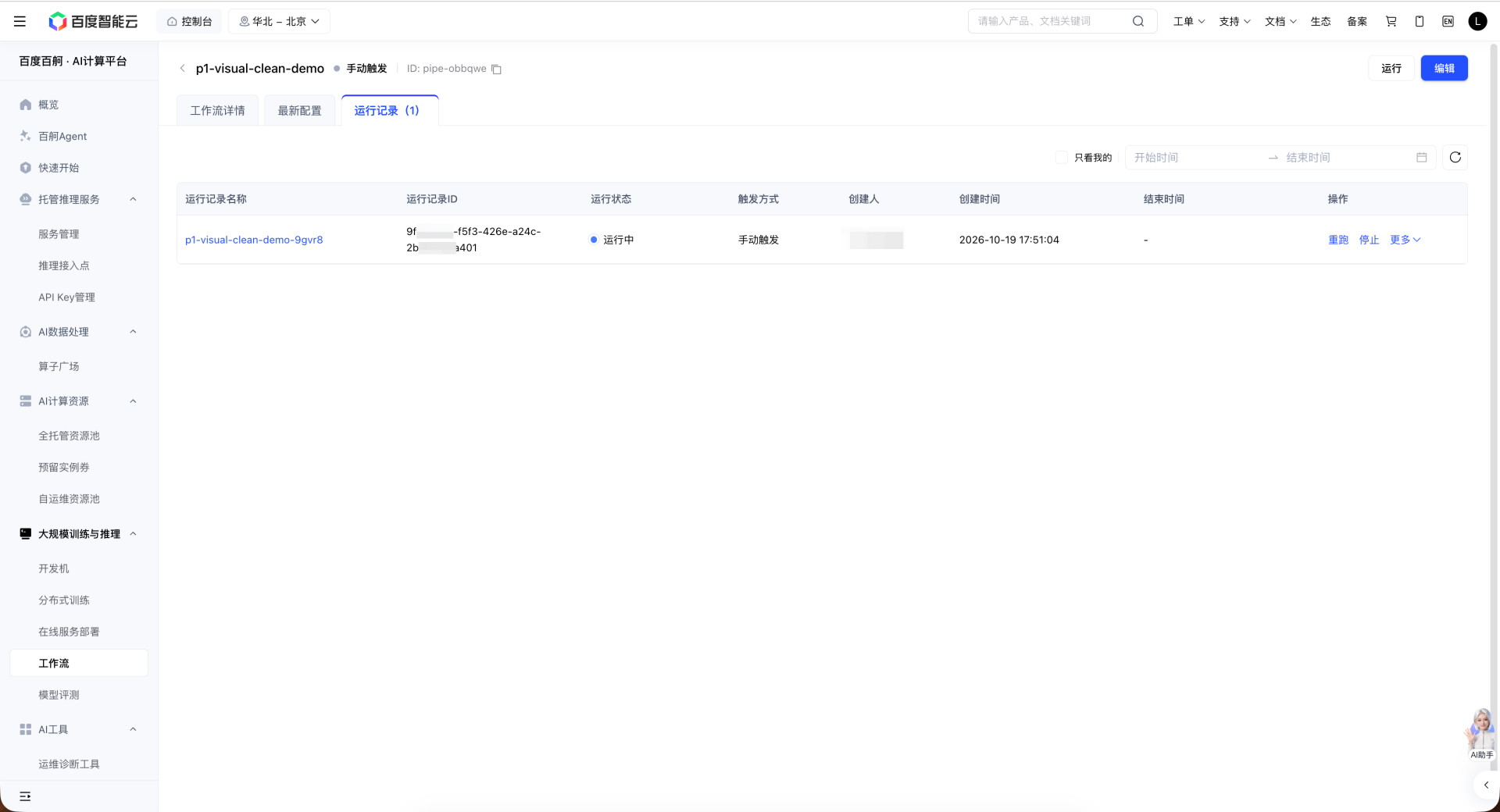Expand the right side panel arrow
The width and height of the screenshot is (1500, 812).
(x=1486, y=785)
